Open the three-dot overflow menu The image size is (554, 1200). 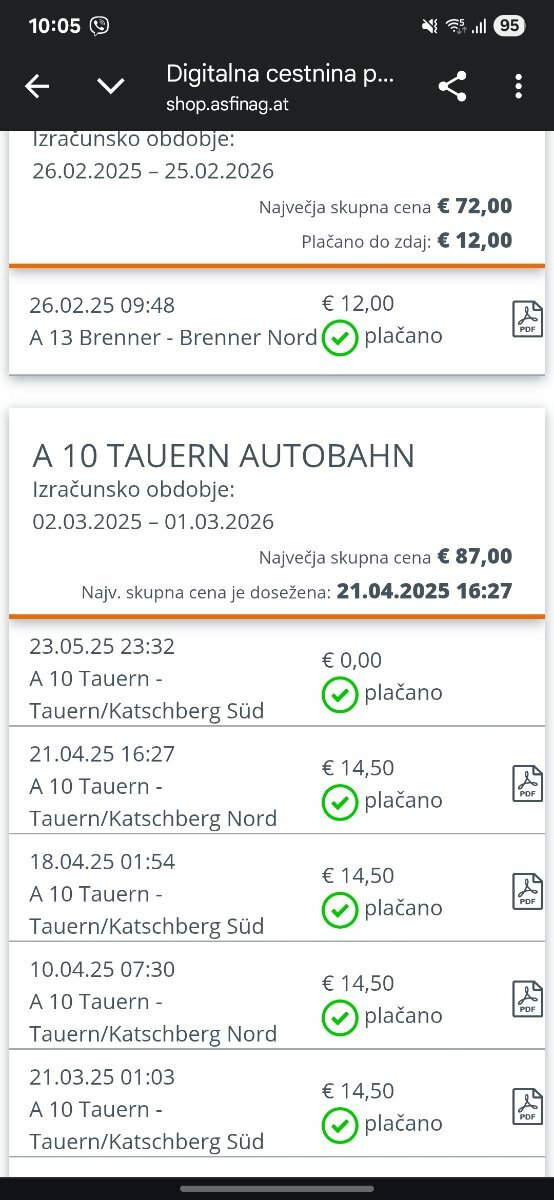click(x=518, y=87)
